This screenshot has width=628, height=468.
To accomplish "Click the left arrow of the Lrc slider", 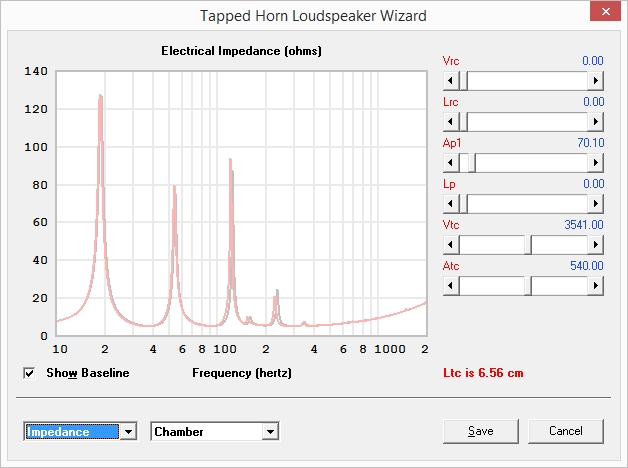I will (451, 121).
